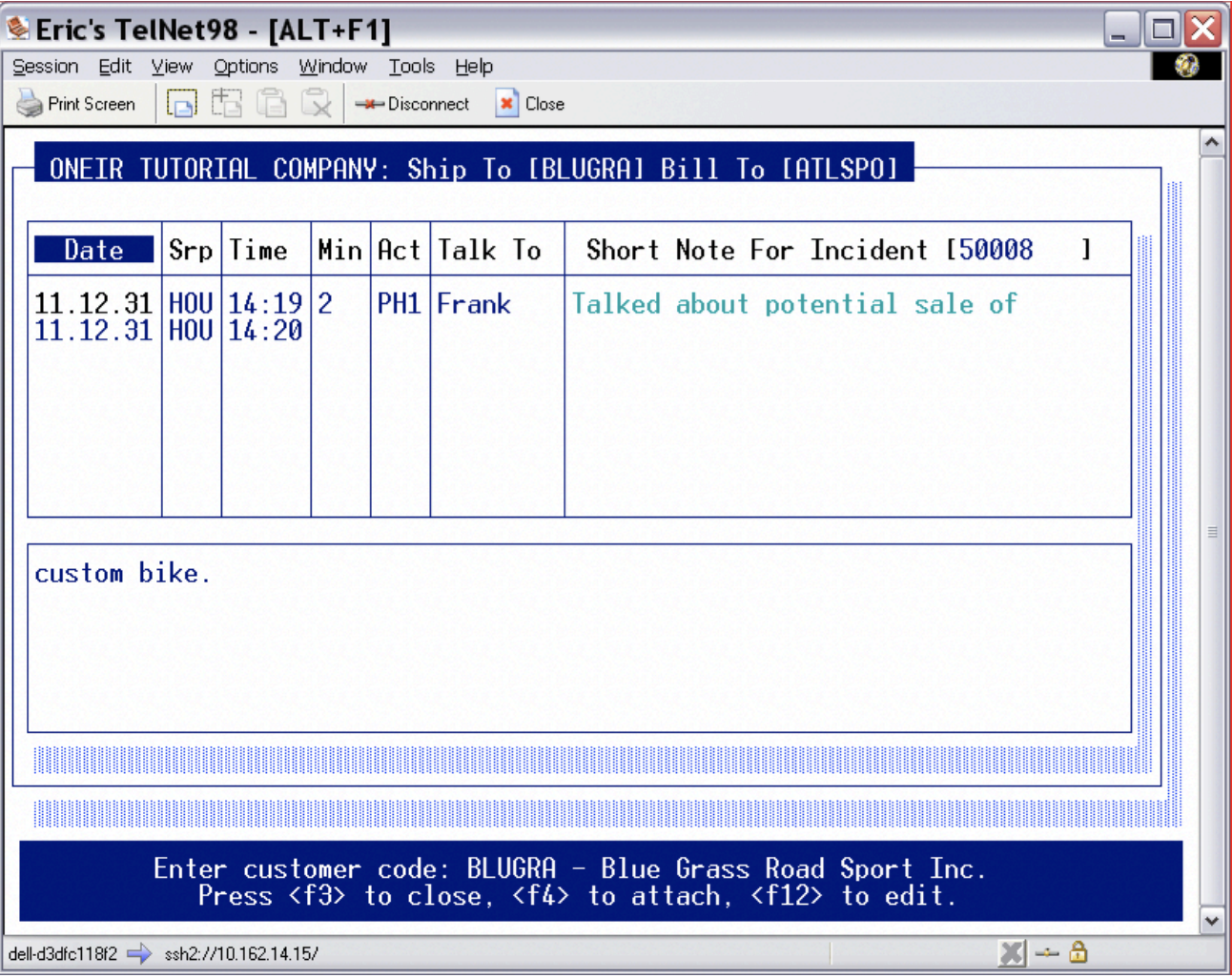Image resolution: width=1232 pixels, height=978 pixels.
Task: Open the Tools menu
Action: tap(411, 66)
